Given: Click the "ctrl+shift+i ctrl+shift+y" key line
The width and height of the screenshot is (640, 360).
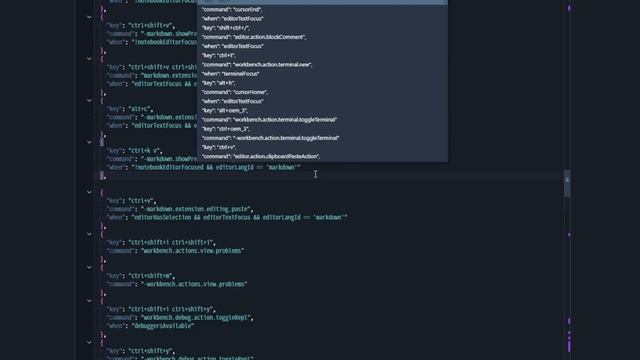Looking at the screenshot, I should pos(161,309).
